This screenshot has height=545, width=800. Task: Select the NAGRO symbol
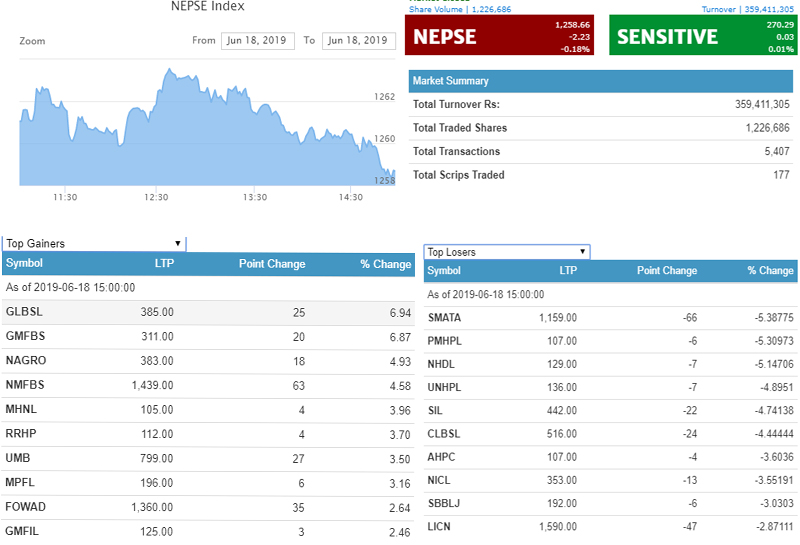point(26,361)
